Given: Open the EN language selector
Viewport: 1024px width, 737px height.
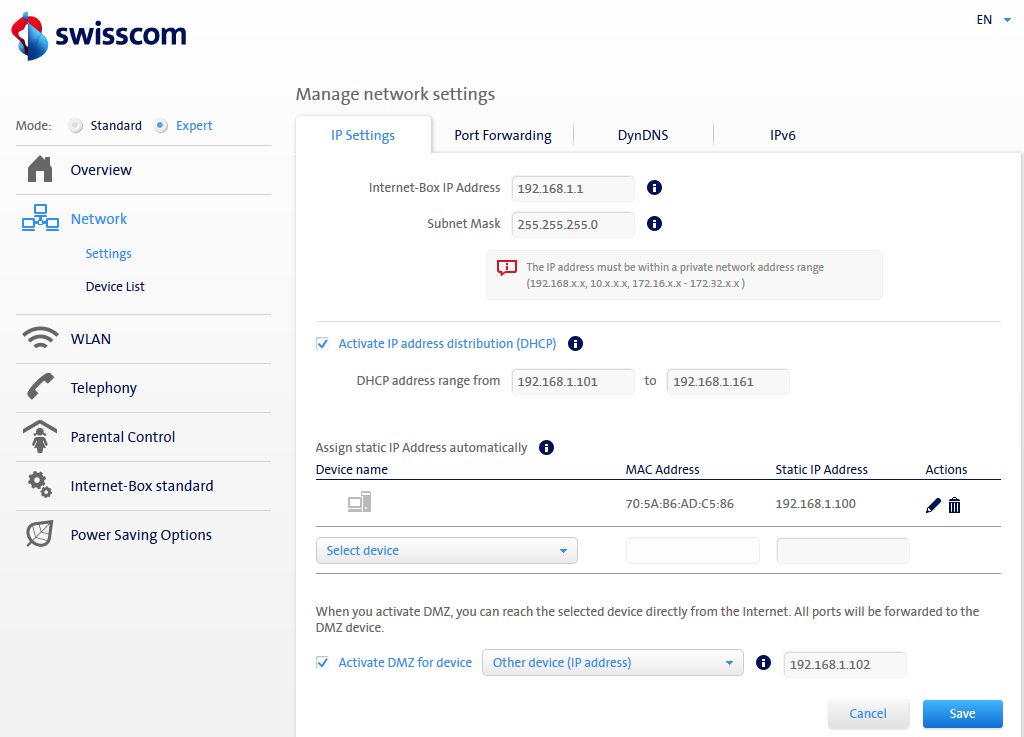Looking at the screenshot, I should (993, 19).
